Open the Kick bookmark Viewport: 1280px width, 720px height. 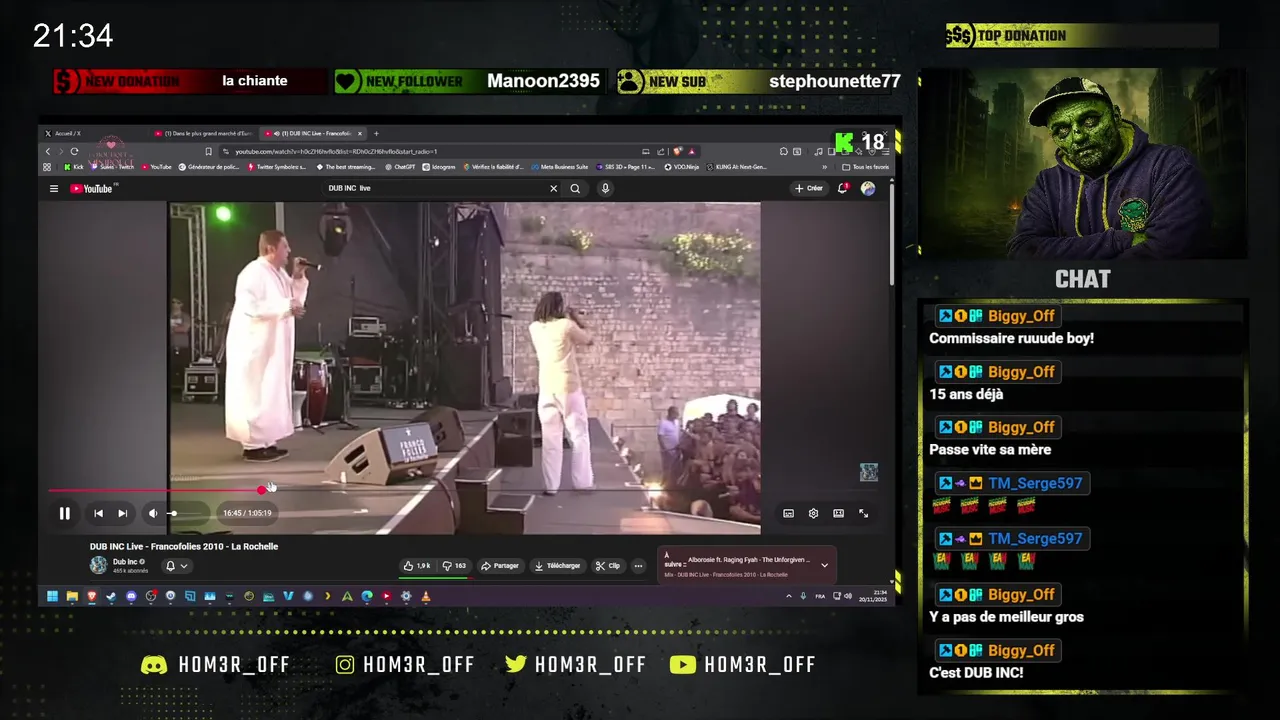(x=73, y=167)
